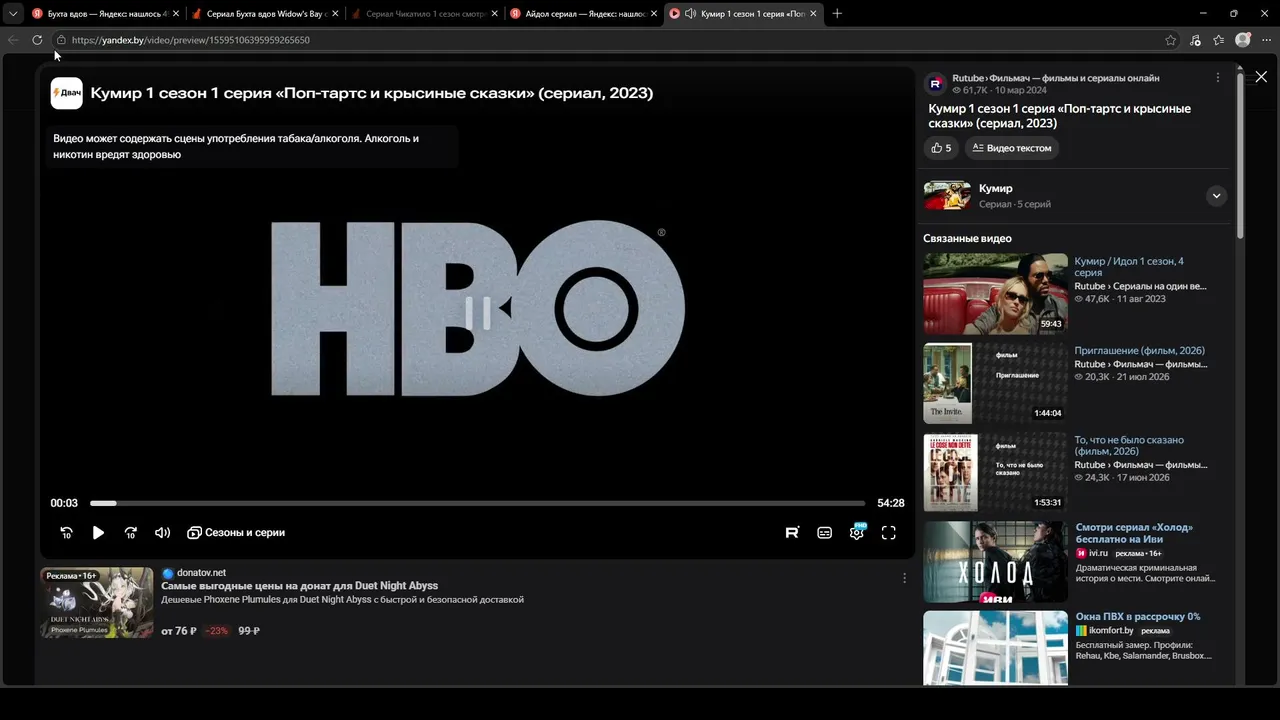Click the Rutube channel avatar icon
The image size is (1280, 720).
pos(935,84)
